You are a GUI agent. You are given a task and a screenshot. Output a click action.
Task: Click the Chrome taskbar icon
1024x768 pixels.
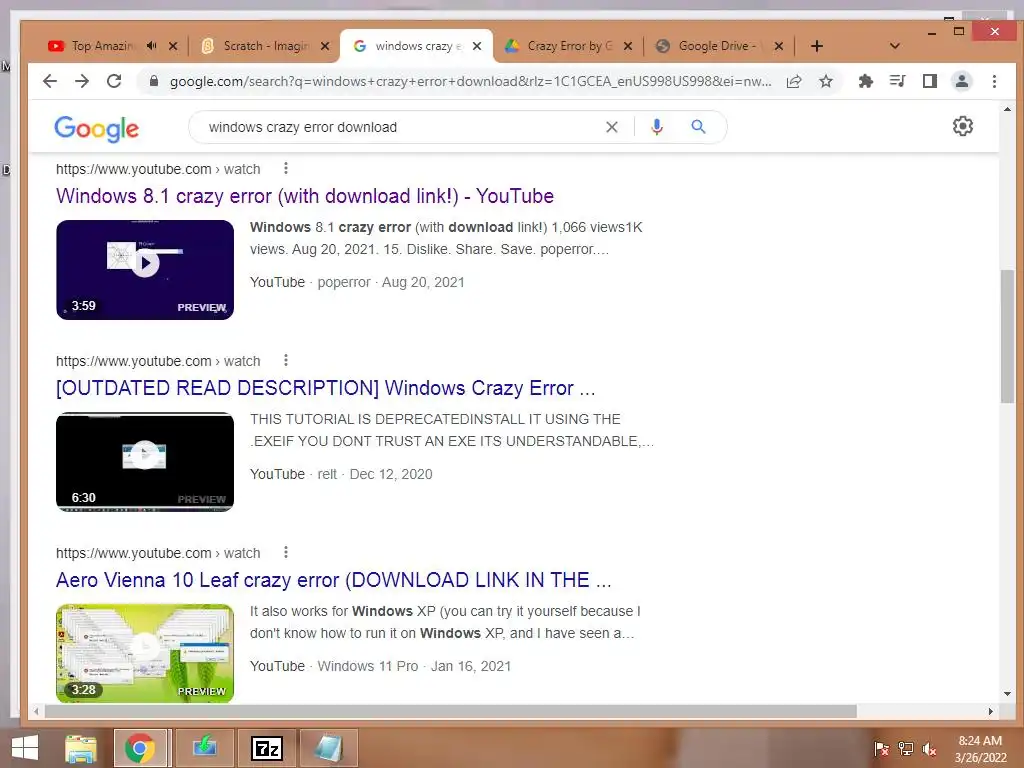pos(140,748)
